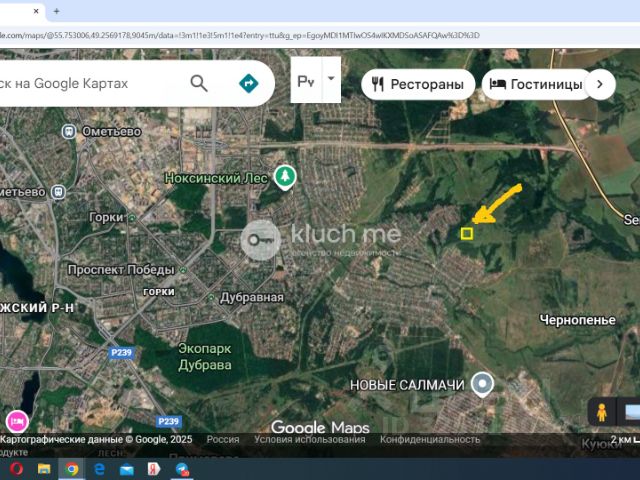640x480 pixels.
Task: Switch to Chrome in taskbar
Action: (x=72, y=469)
